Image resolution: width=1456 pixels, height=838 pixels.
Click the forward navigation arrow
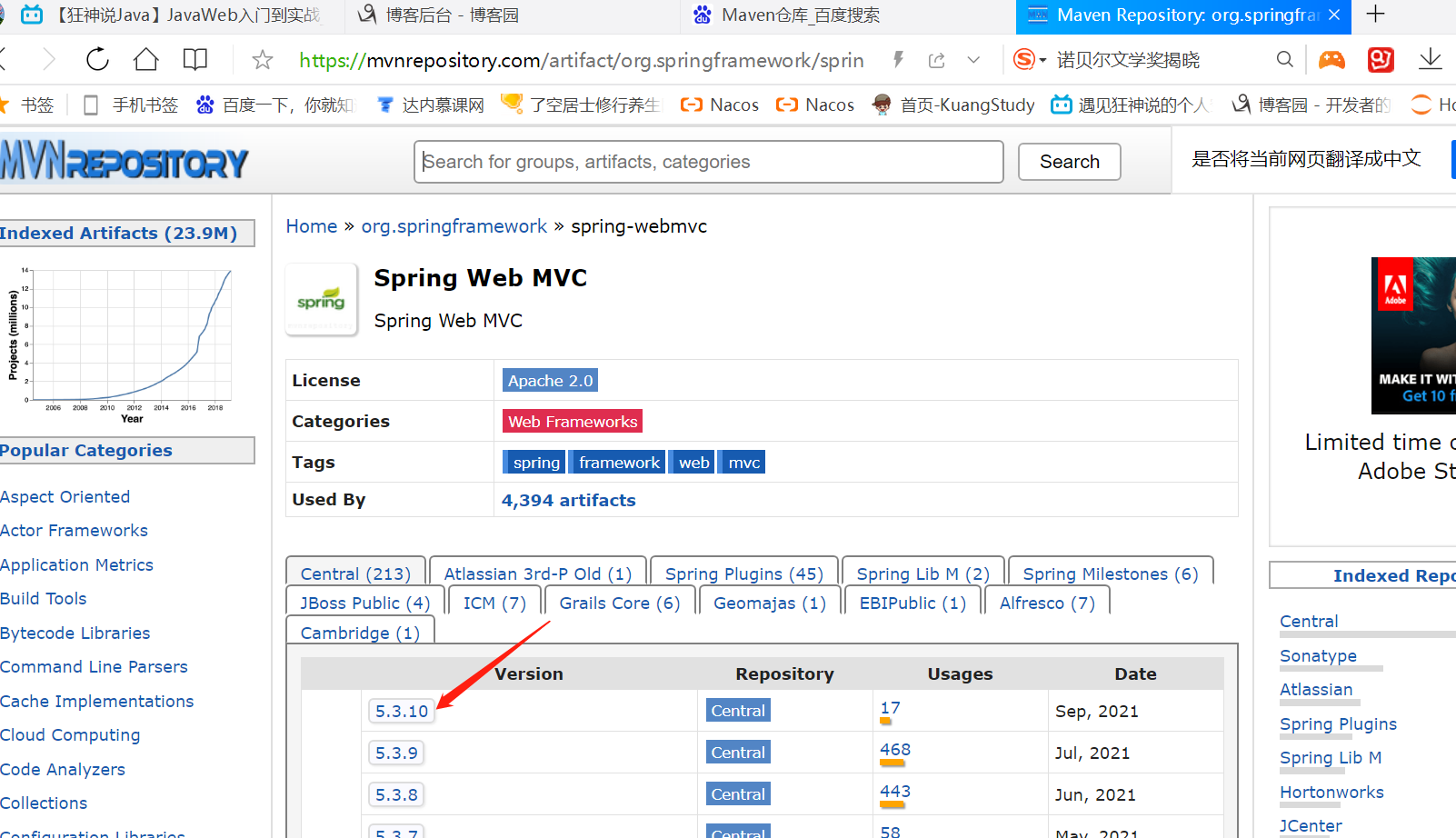[x=49, y=60]
